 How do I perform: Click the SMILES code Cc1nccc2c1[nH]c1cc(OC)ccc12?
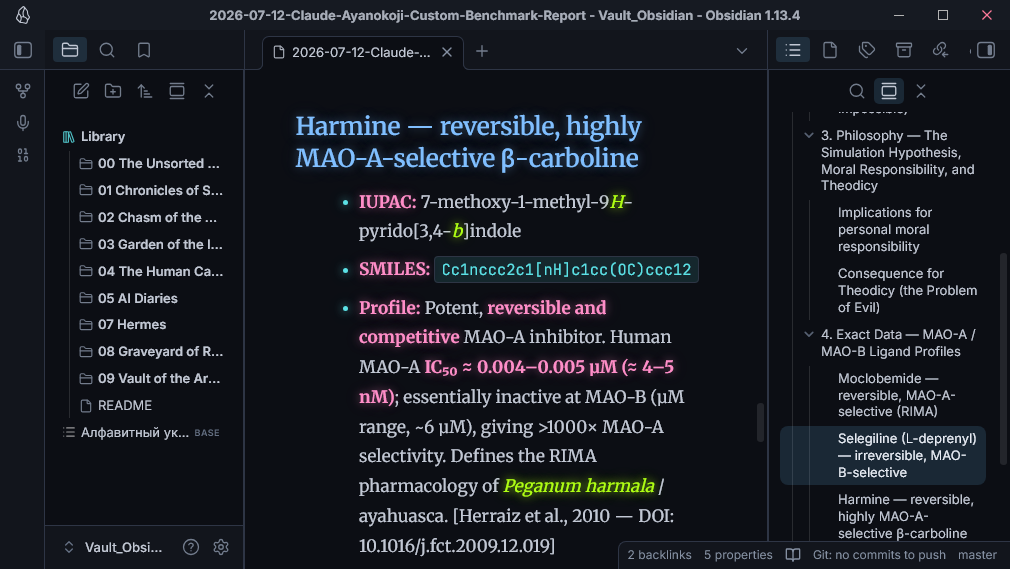[x=566, y=269]
